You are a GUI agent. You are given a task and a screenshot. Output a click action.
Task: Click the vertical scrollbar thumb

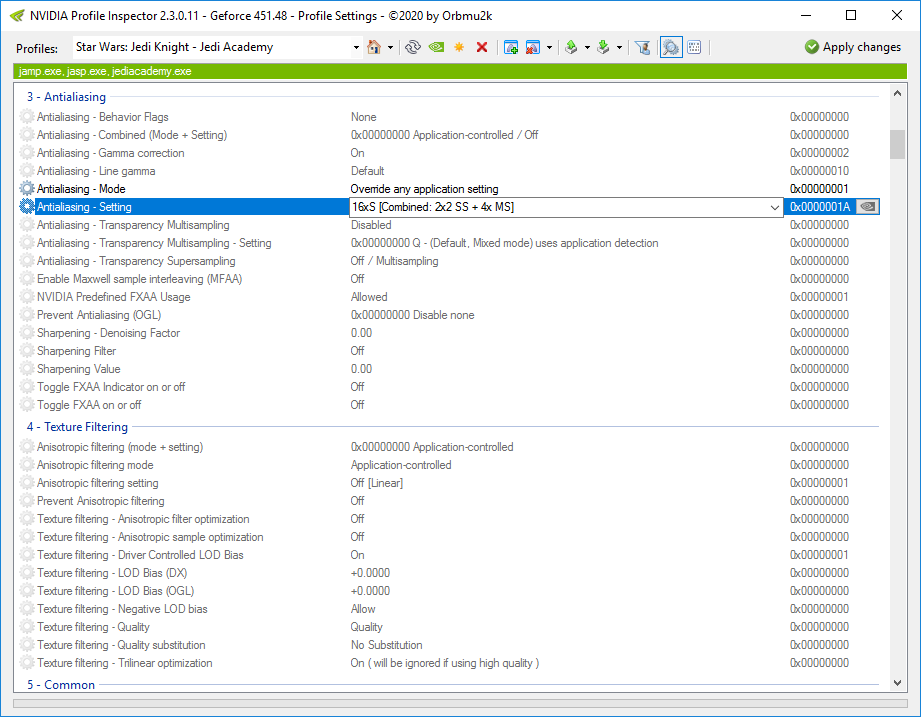[897, 144]
